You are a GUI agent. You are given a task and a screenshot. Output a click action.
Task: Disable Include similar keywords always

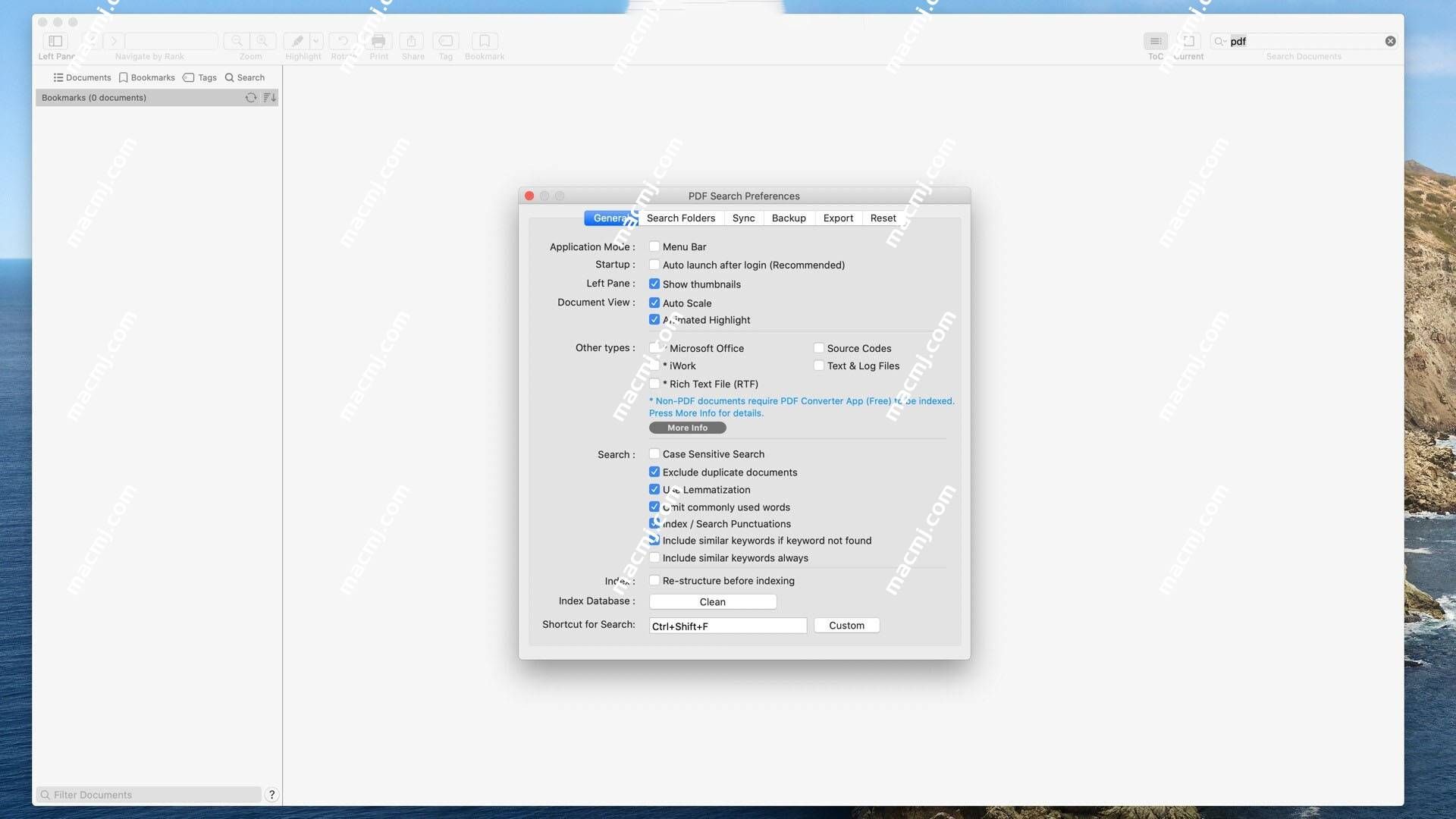pos(654,559)
